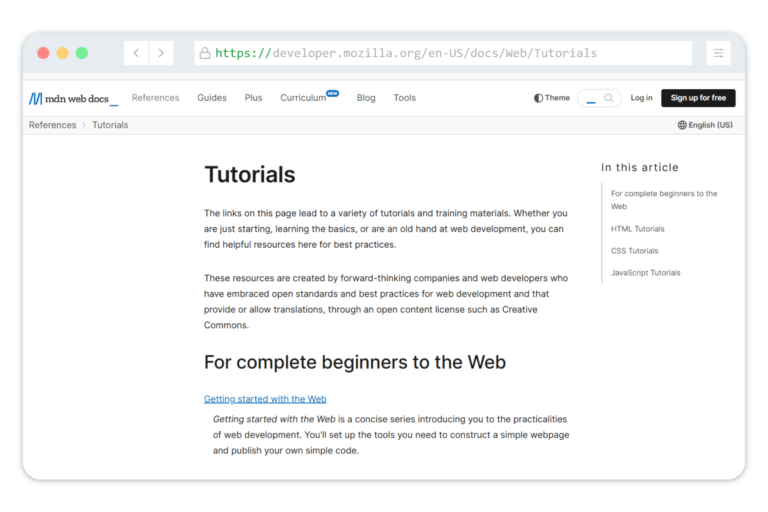Open the browser settings sliders icon

[x=719, y=53]
